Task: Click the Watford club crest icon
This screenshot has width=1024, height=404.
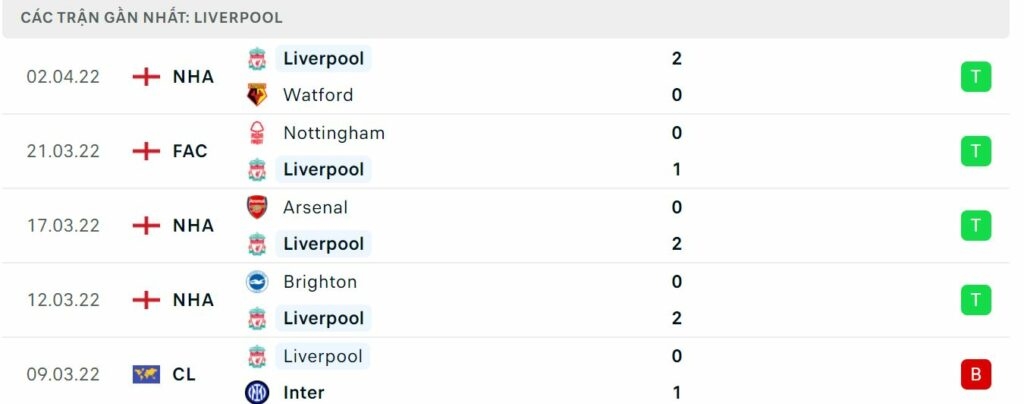Action: (258, 95)
